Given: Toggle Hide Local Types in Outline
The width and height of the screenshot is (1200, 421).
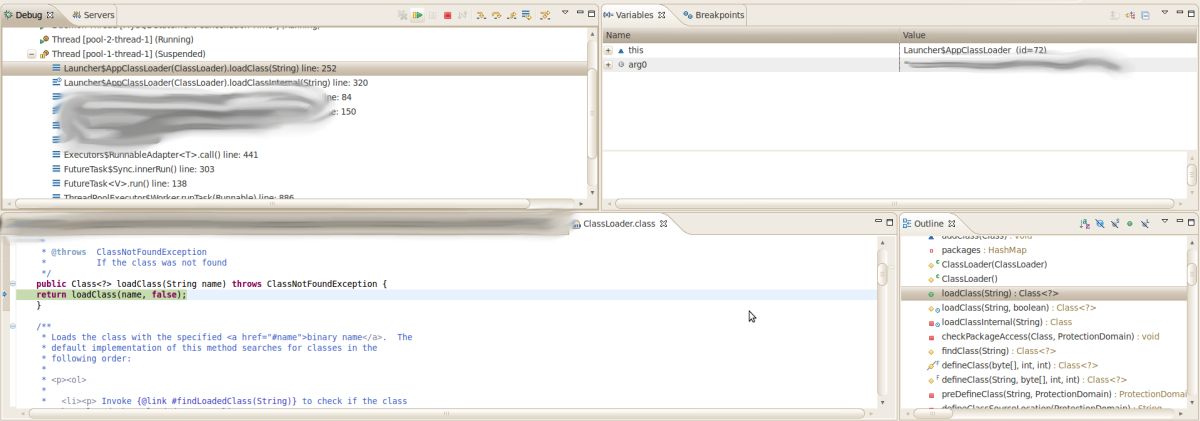Looking at the screenshot, I should pos(1145,223).
